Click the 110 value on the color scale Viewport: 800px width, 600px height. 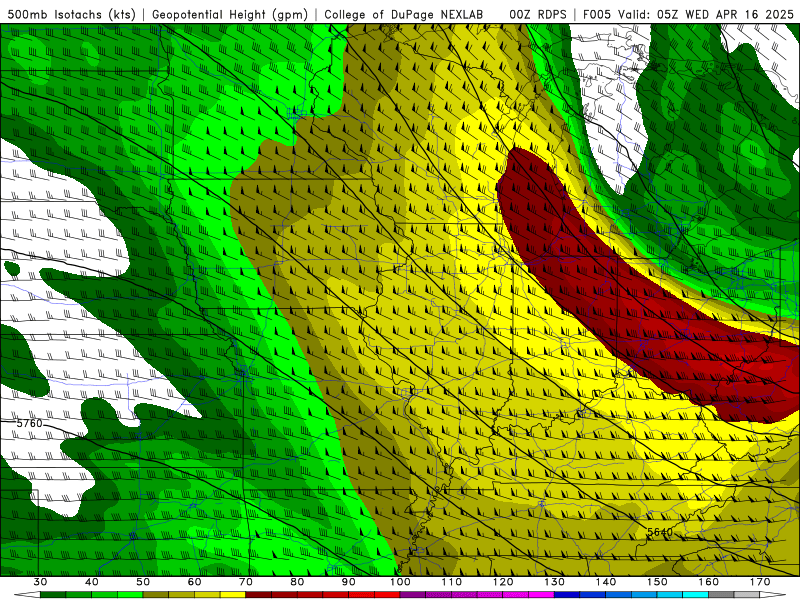452,582
